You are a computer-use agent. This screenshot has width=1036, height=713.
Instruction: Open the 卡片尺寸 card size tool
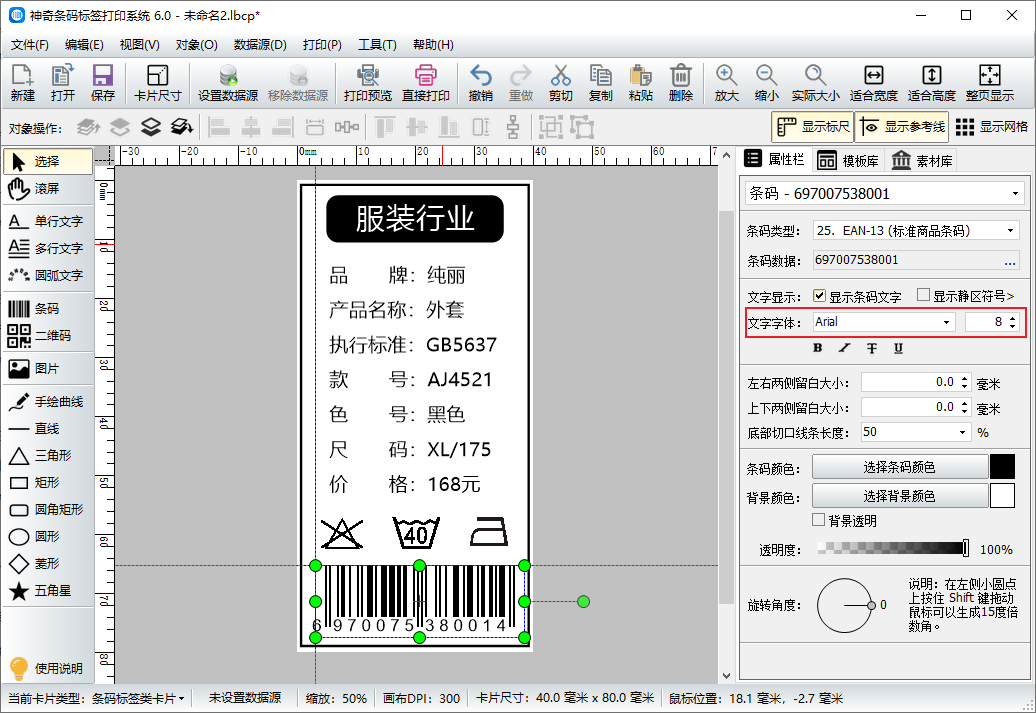pyautogui.click(x=157, y=83)
